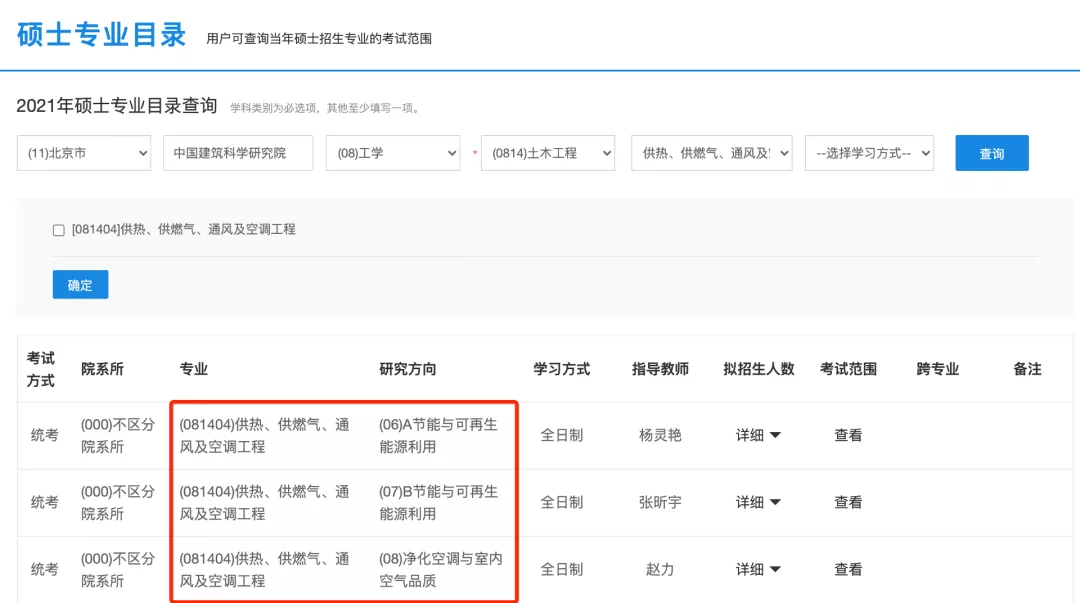Click the 指导教师 column header
The image size is (1080, 603).
(x=660, y=368)
